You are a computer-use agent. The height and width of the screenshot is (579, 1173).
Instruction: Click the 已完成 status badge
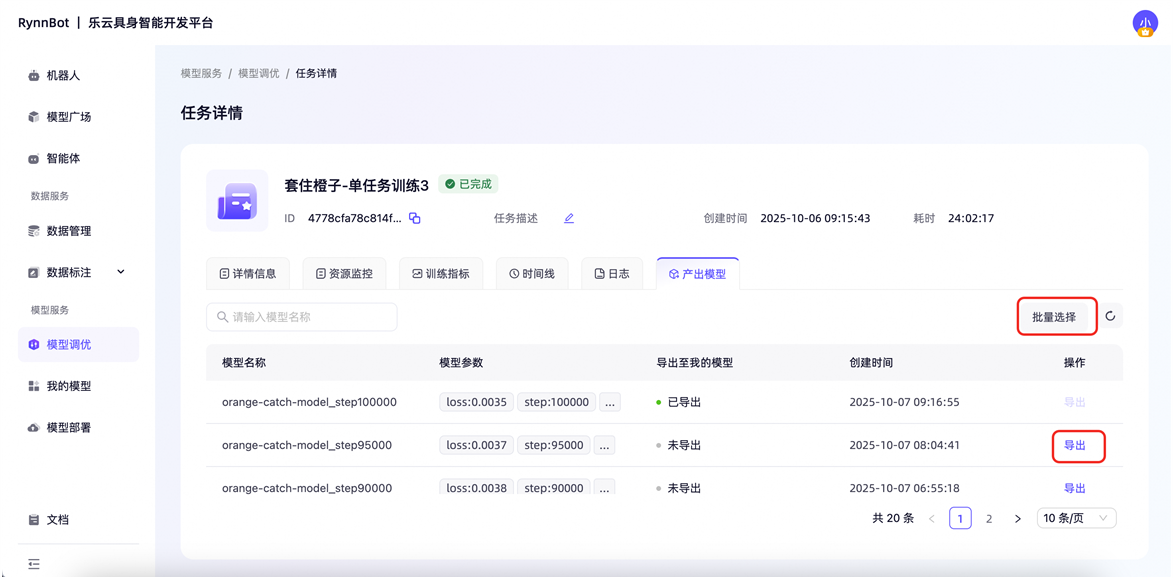(x=468, y=184)
